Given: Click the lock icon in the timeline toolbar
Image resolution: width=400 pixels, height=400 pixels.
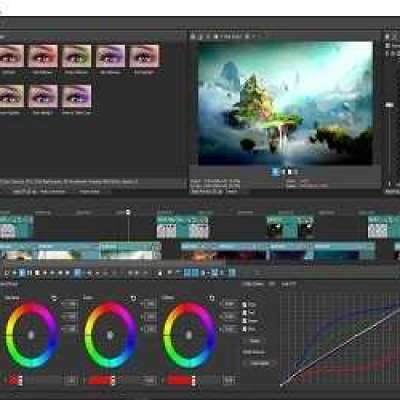Looking at the screenshot, I should point(160,273).
